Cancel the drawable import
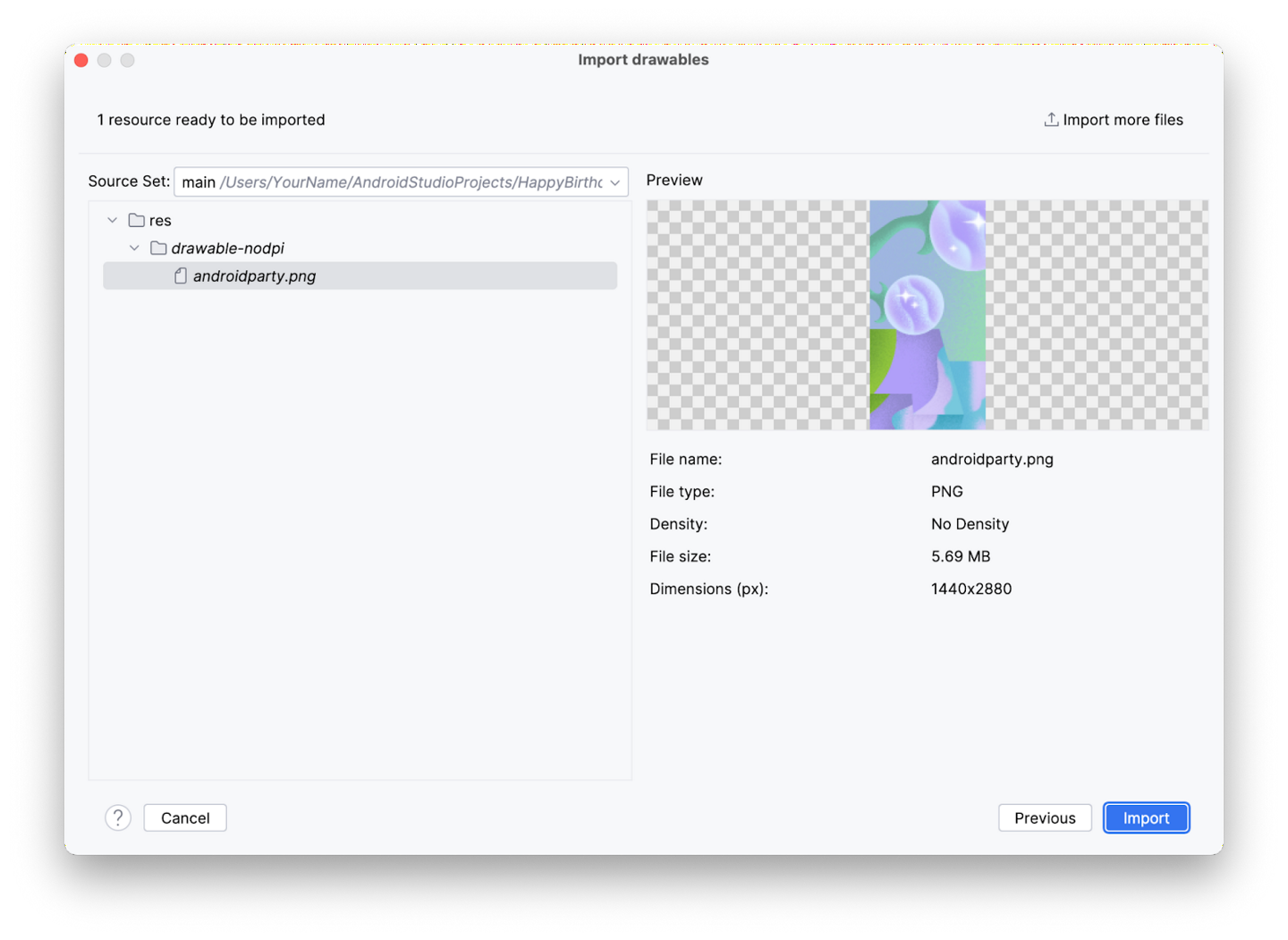Viewport: 1288px width, 940px height. (185, 817)
